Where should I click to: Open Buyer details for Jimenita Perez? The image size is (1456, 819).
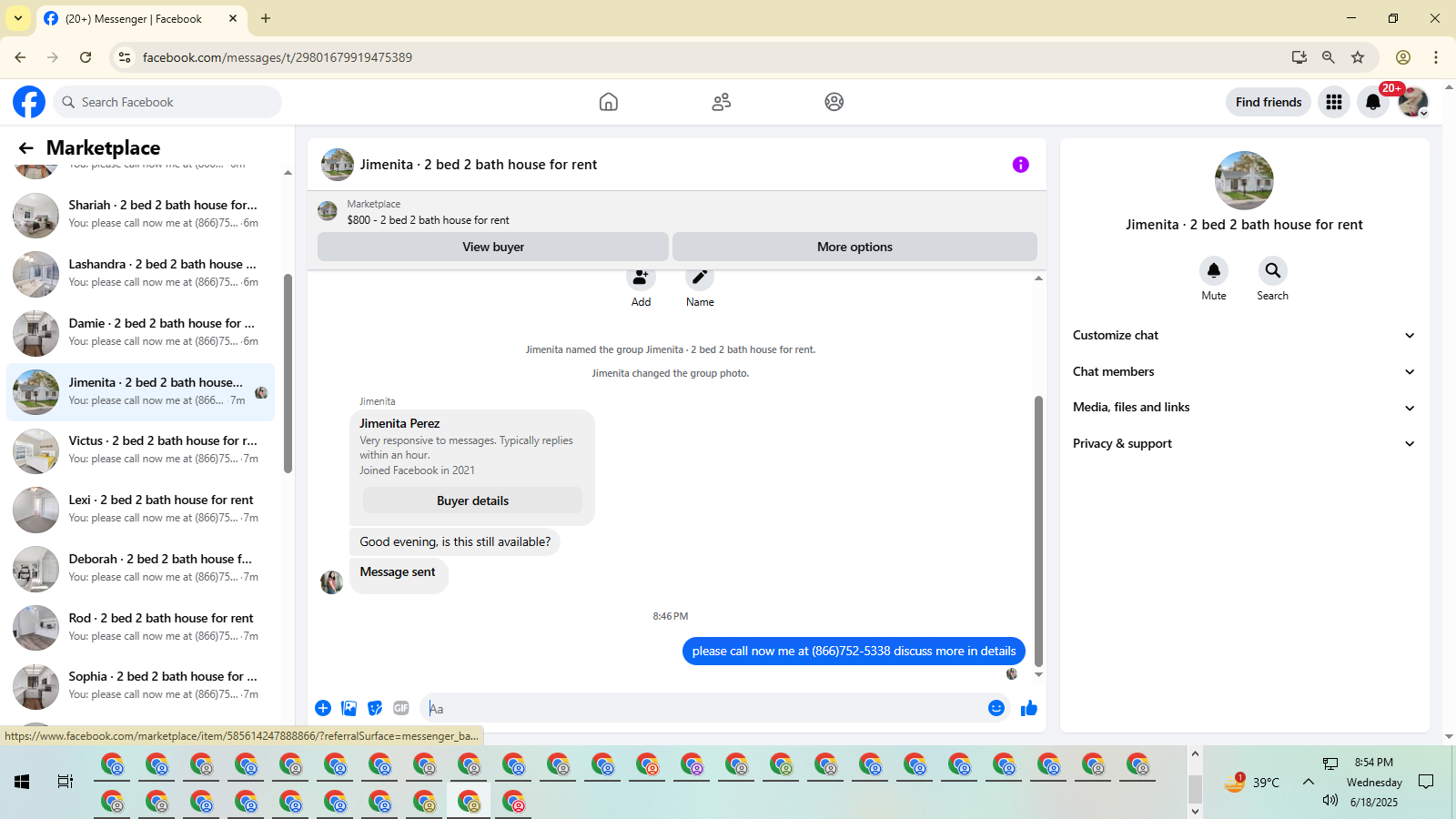tap(472, 500)
